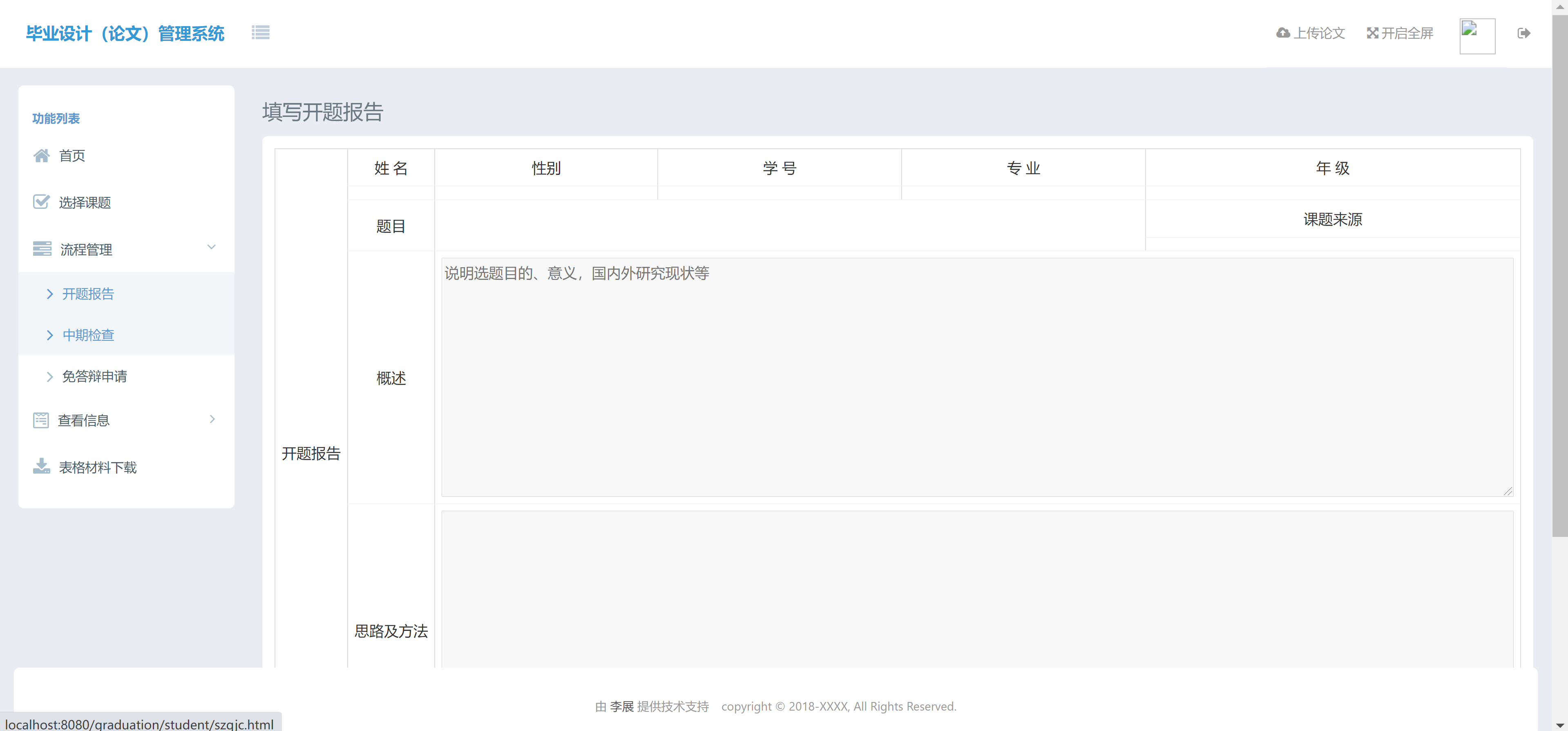Click the 选择课题 checkmark icon
Viewport: 1568px width, 731px height.
point(41,202)
